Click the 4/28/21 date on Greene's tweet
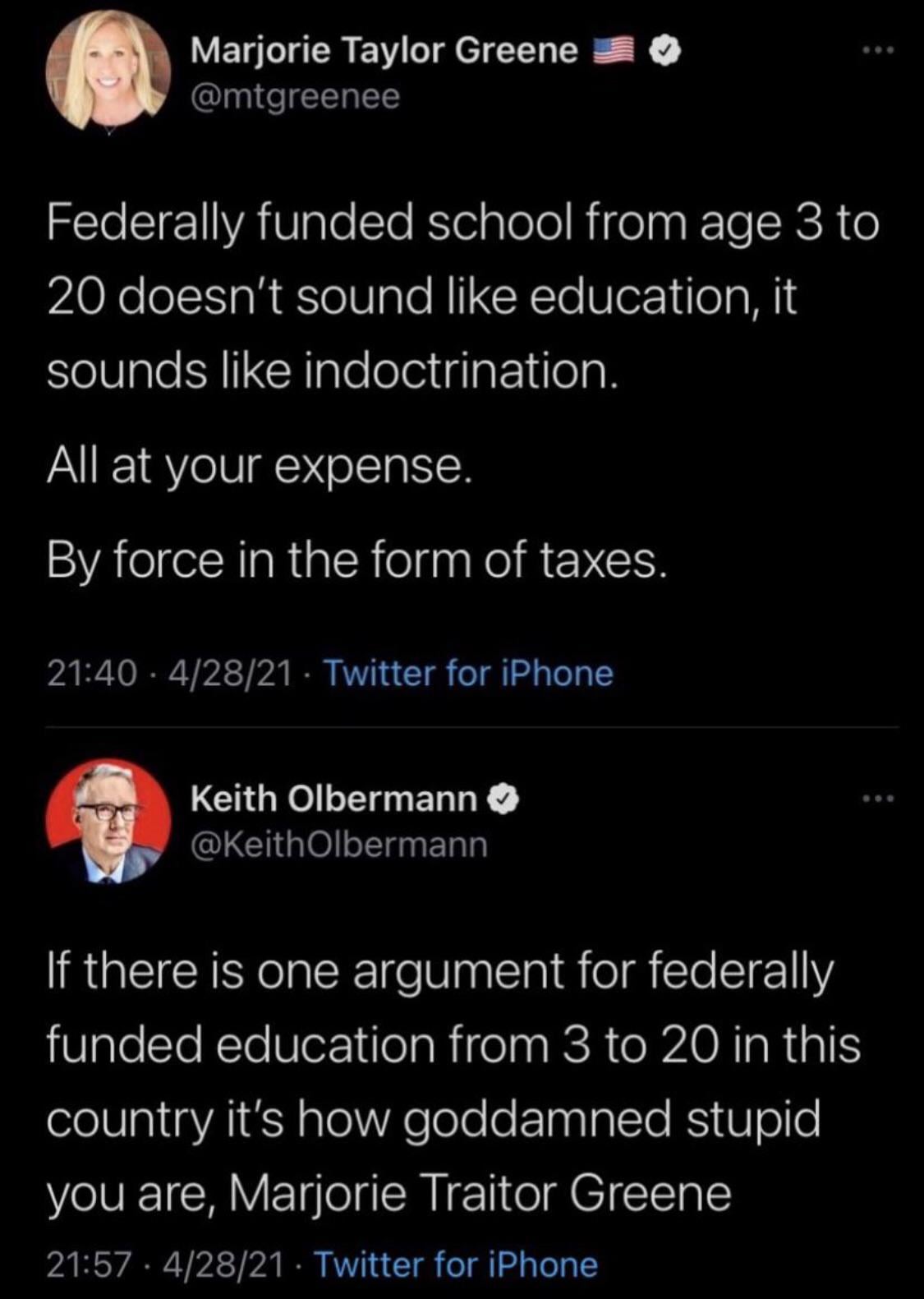This screenshot has width=924, height=1299. coord(229,674)
